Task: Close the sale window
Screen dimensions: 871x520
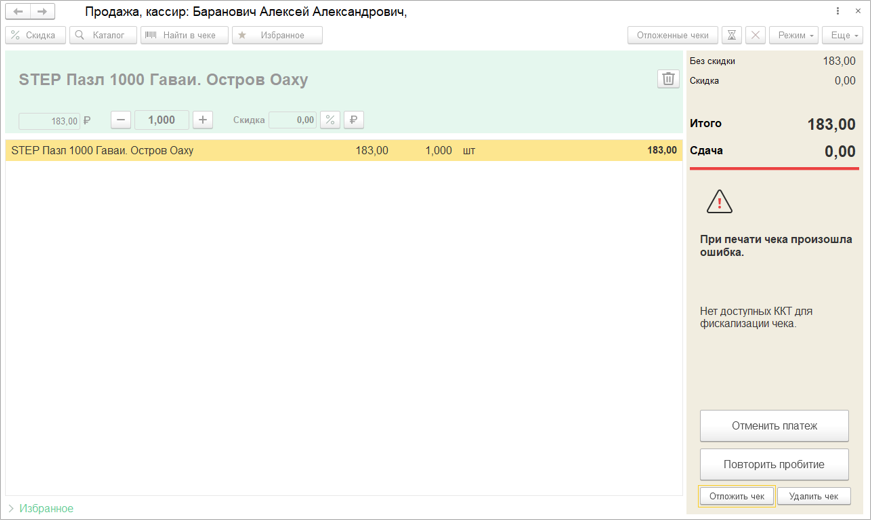Action: 858,11
